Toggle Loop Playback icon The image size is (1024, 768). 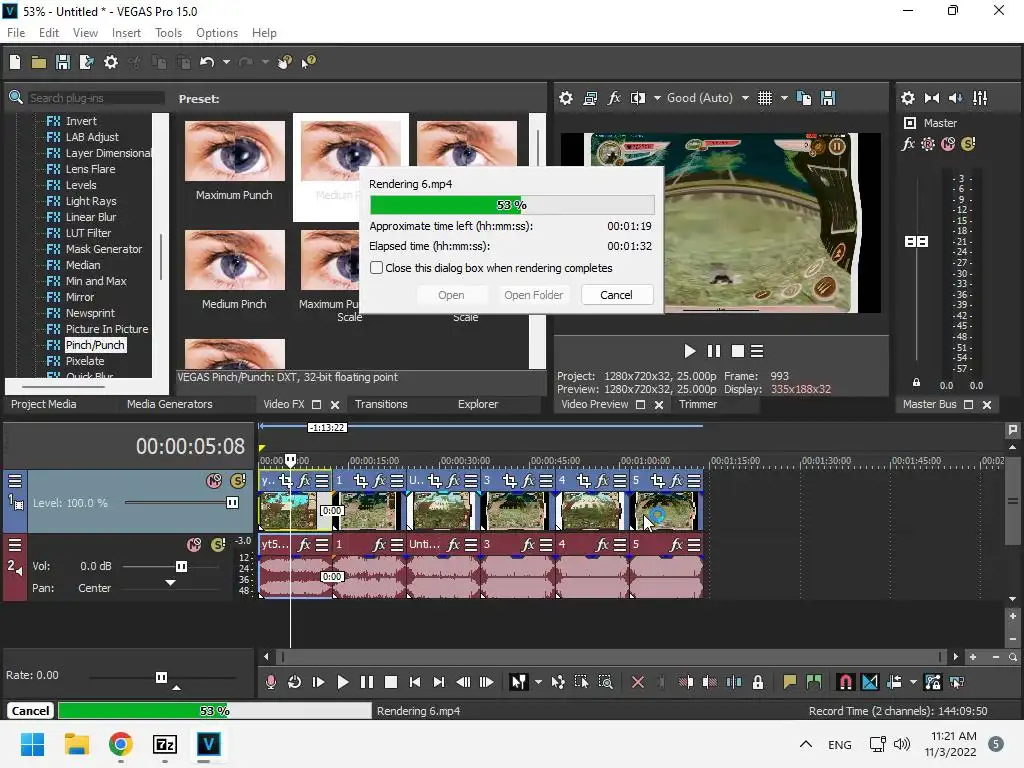[x=295, y=682]
